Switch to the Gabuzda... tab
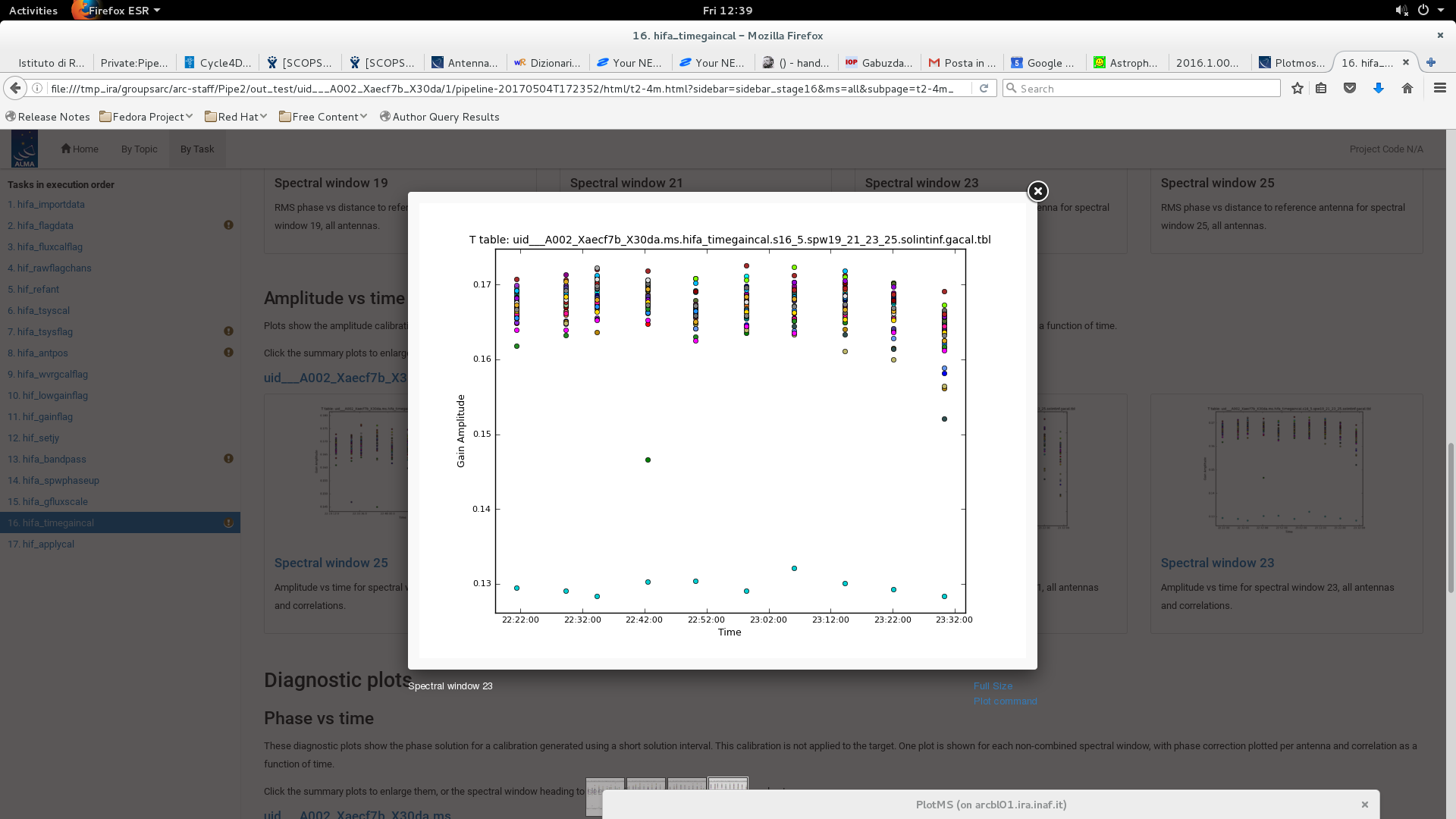This screenshot has height=819, width=1456. [880, 63]
